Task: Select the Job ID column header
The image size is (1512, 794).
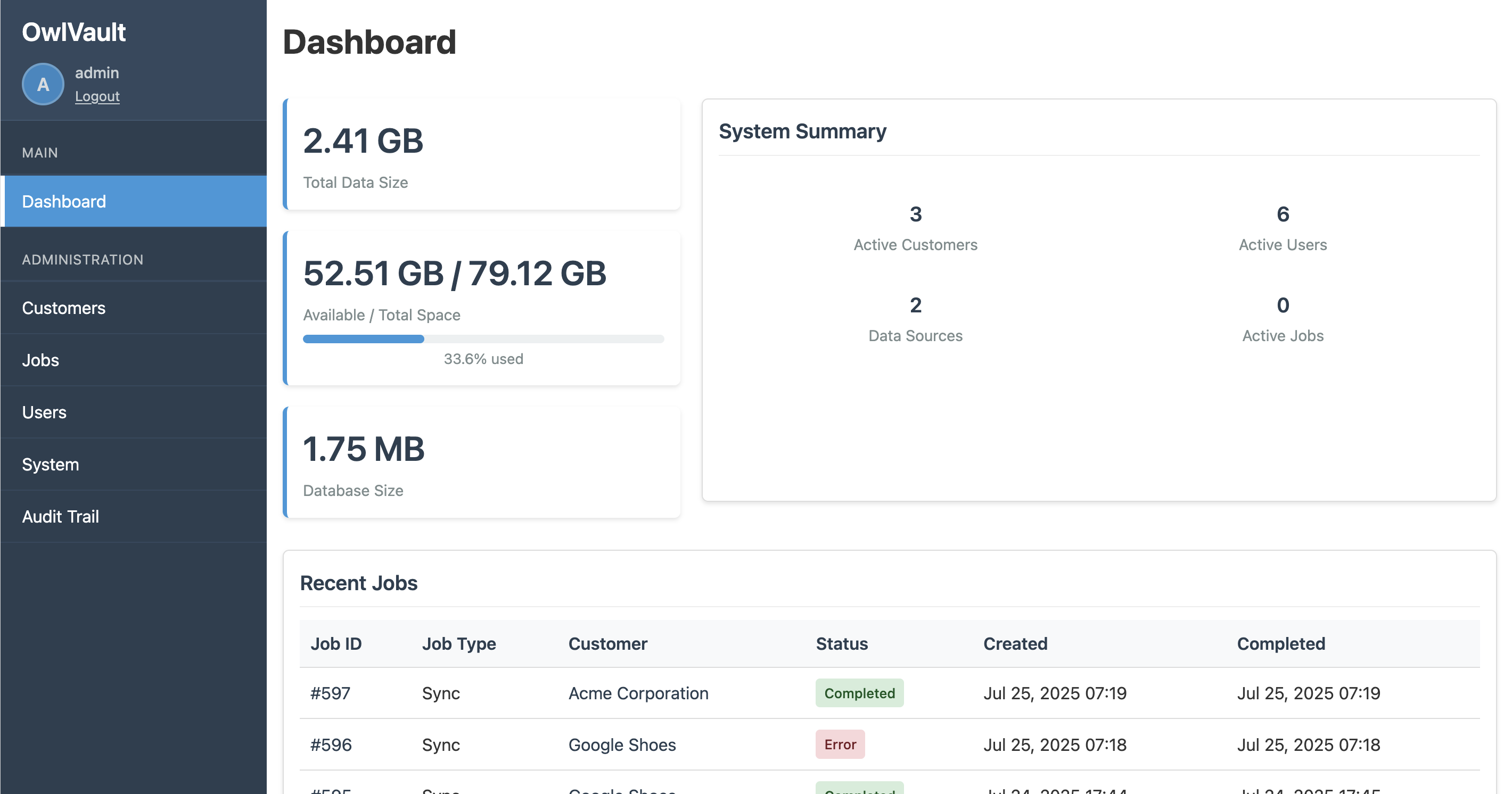Action: tap(336, 643)
